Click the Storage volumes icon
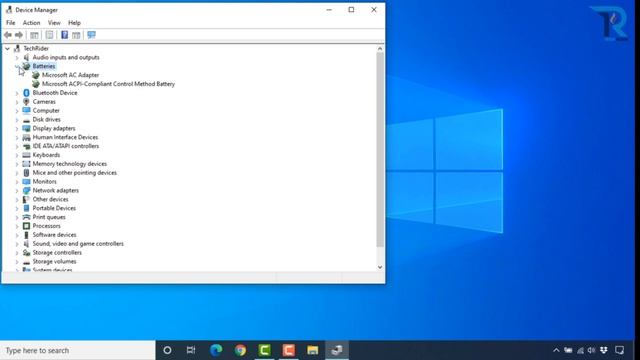The height and width of the screenshot is (360, 640). [27, 262]
